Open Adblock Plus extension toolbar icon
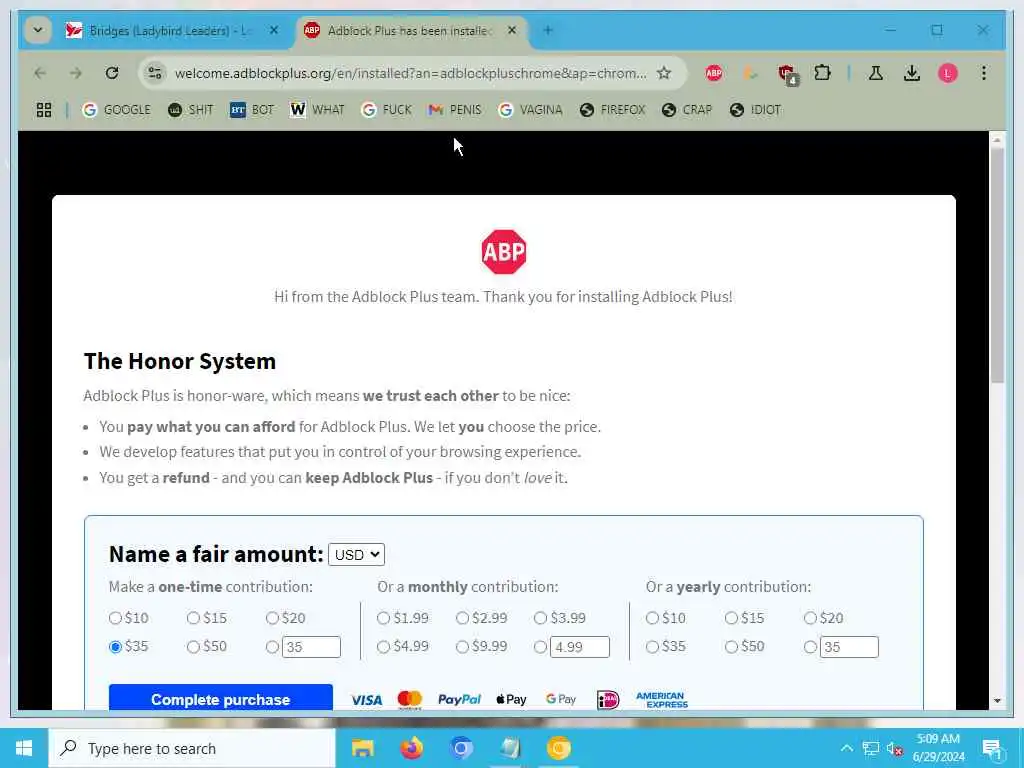Image resolution: width=1024 pixels, height=768 pixels. click(x=714, y=73)
